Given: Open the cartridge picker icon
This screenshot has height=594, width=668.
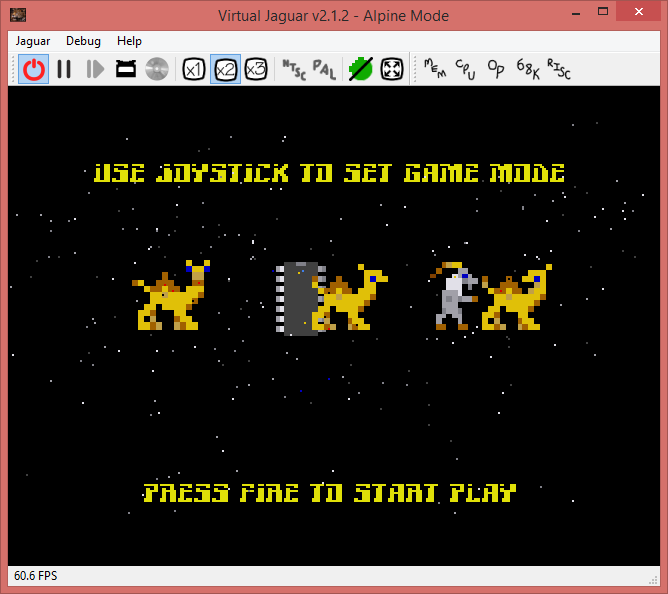Looking at the screenshot, I should 126,69.
